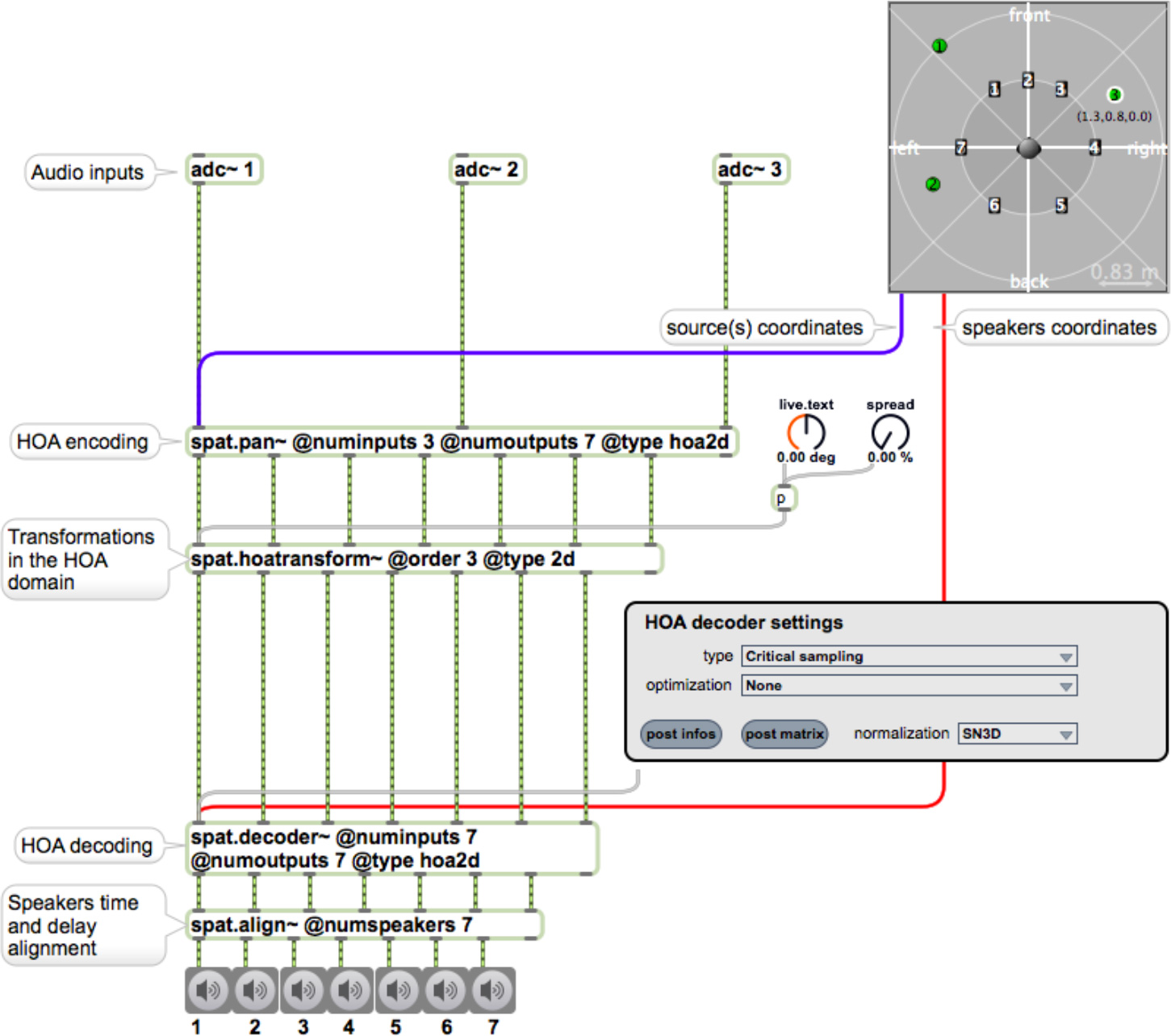Select speaker marker 1 in viewer
Viewport: 1171px width, 1036px height.
[994, 89]
